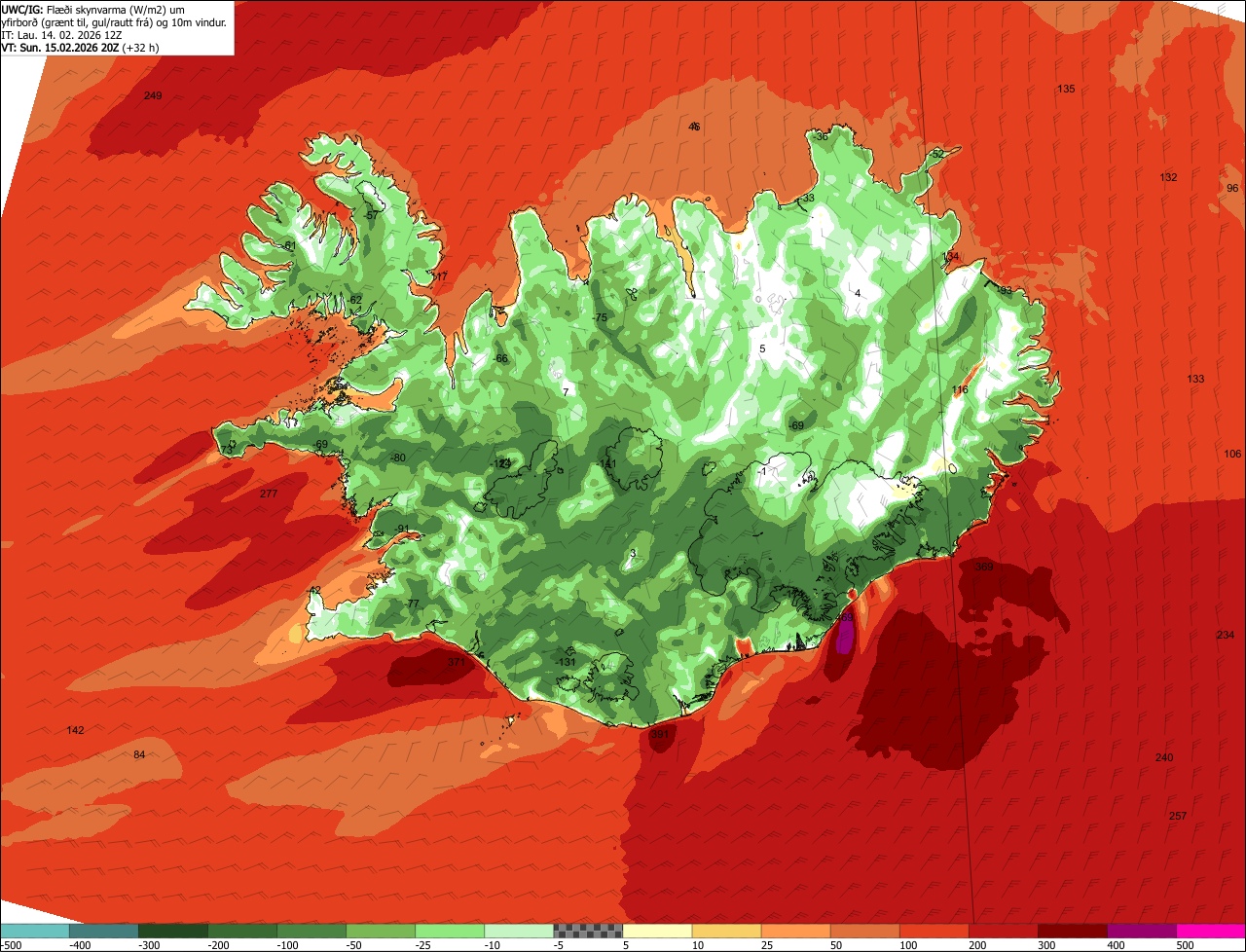Viewport: 1246px width, 952px height.
Task: Click the map value 96
Action: 1232,188
